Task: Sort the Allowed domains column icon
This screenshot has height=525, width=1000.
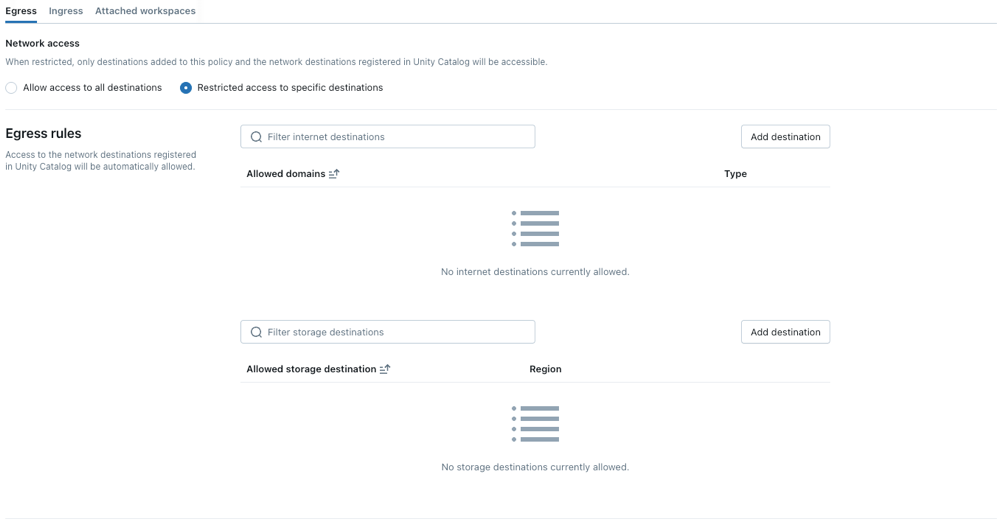Action: [334, 174]
